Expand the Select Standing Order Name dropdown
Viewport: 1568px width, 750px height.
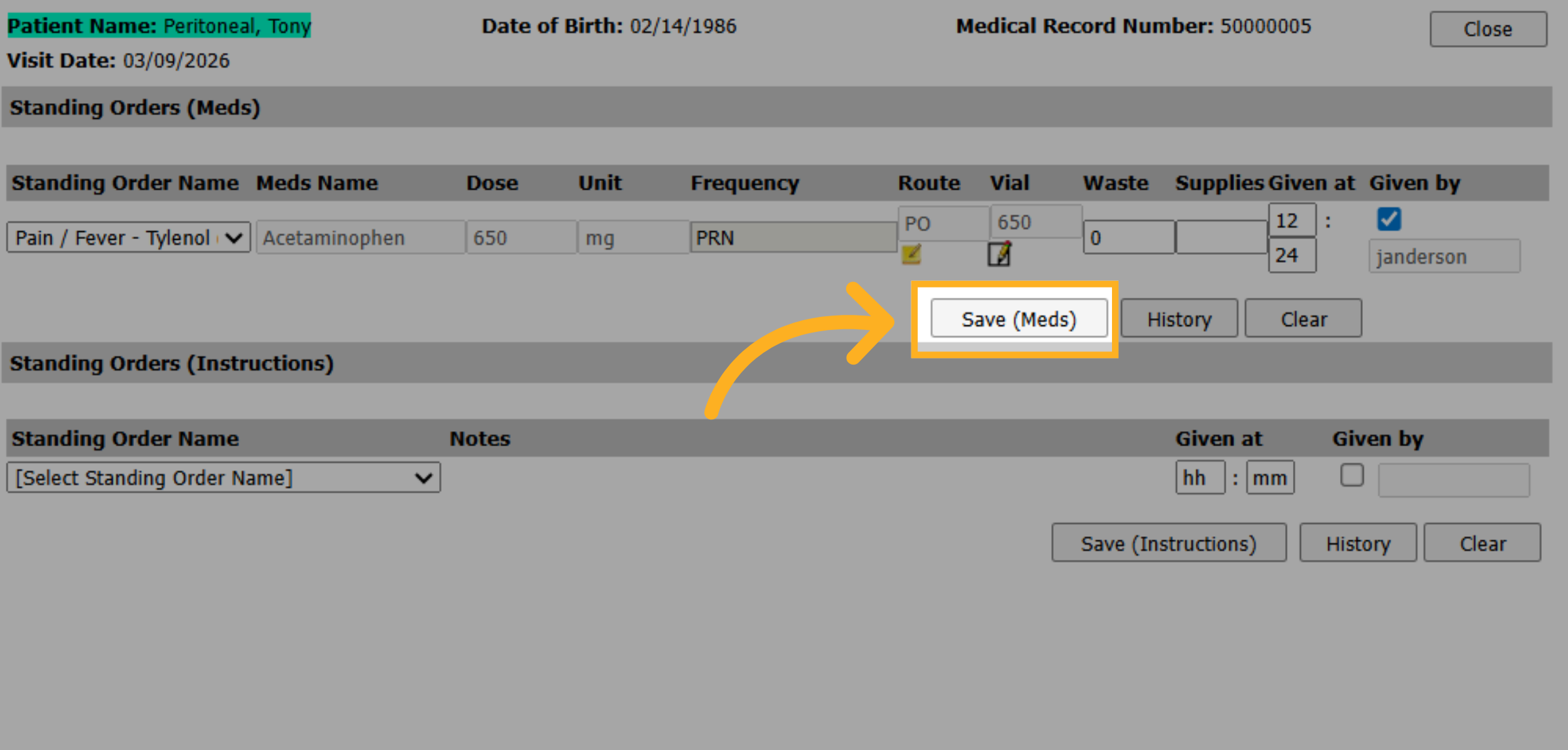(x=223, y=478)
